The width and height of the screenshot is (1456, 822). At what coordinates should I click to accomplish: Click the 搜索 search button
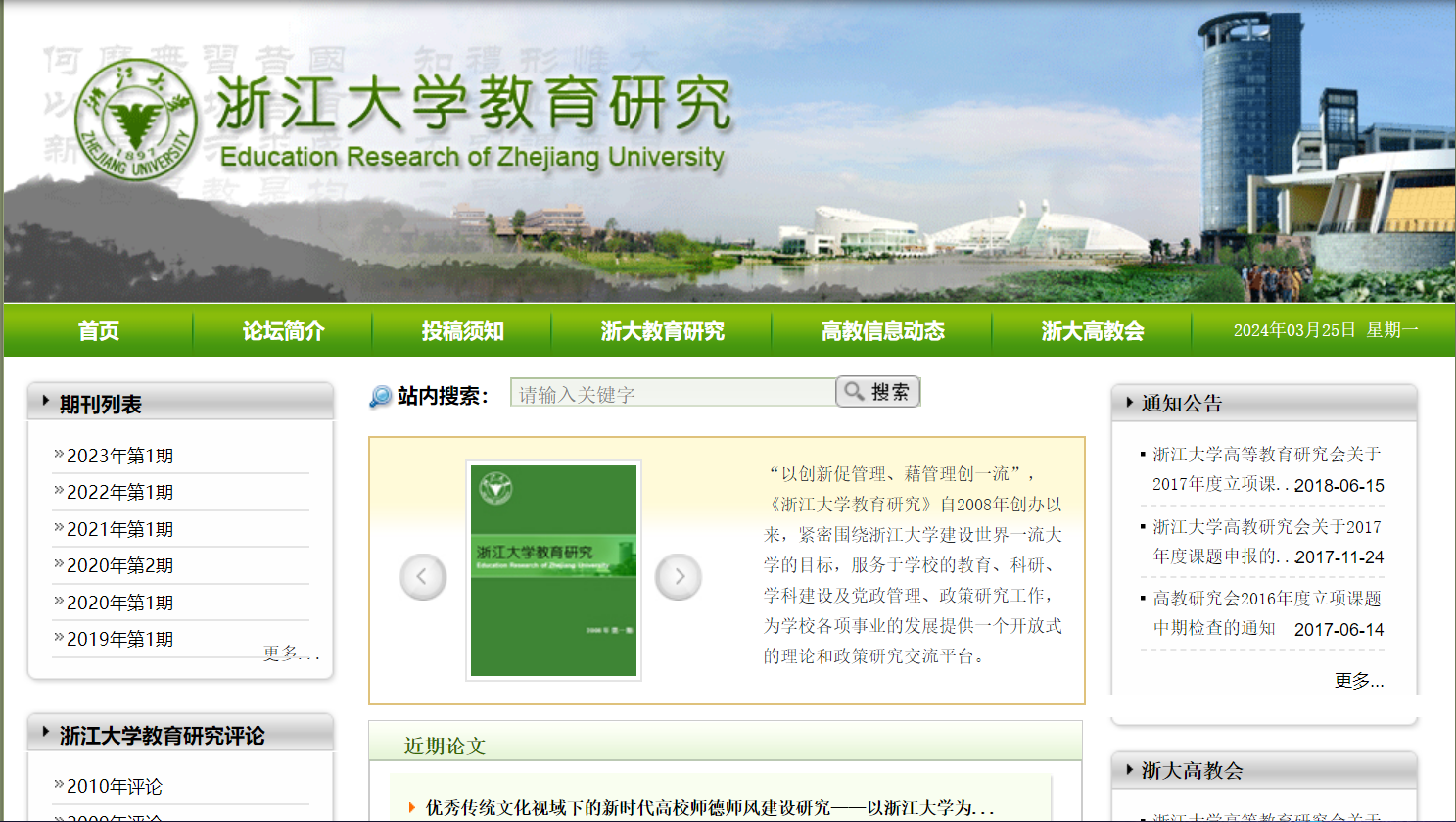click(x=878, y=392)
